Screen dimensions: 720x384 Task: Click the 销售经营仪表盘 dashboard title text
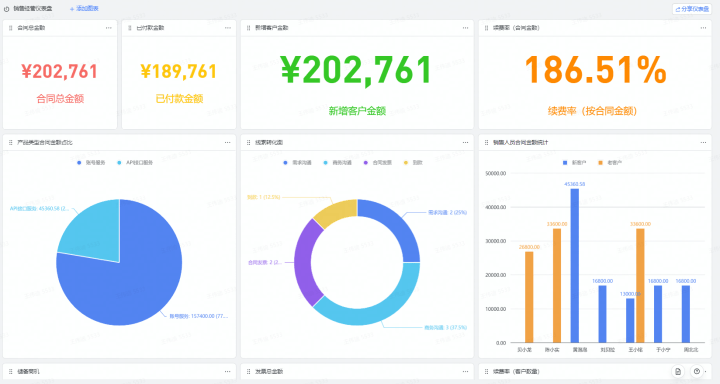33,9
